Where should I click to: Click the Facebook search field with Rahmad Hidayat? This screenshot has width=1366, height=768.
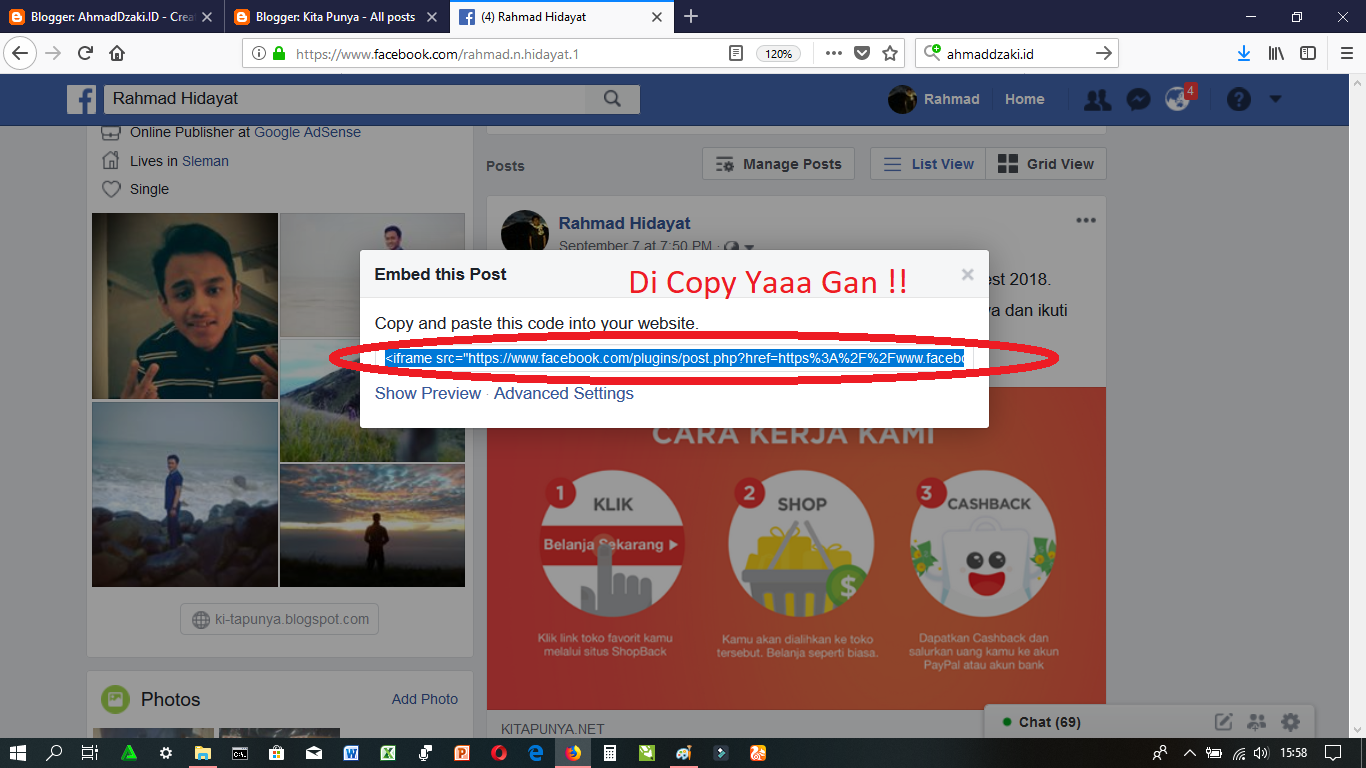(345, 99)
